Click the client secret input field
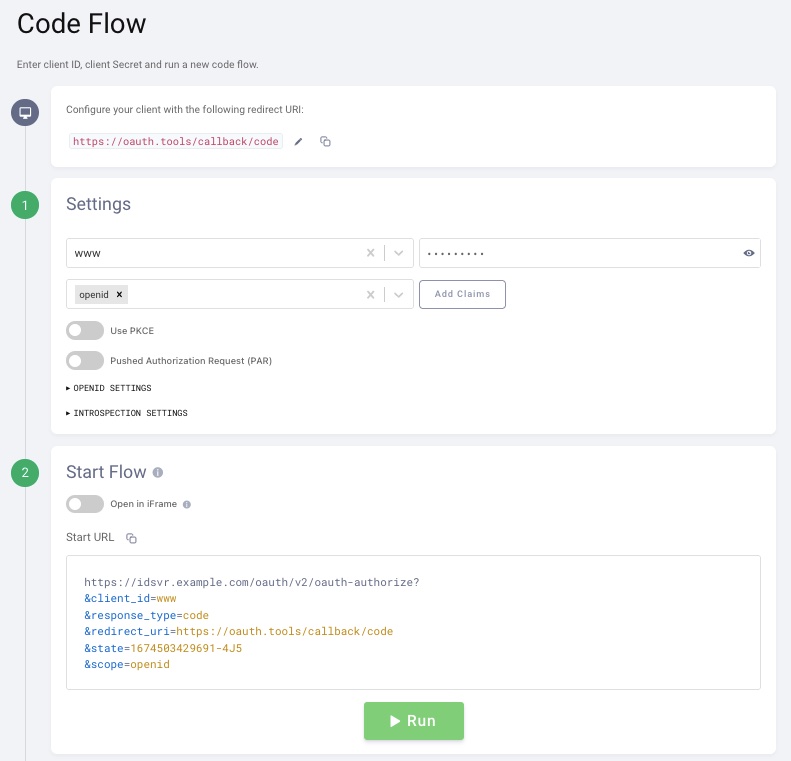The height and width of the screenshot is (761, 791). [590, 253]
